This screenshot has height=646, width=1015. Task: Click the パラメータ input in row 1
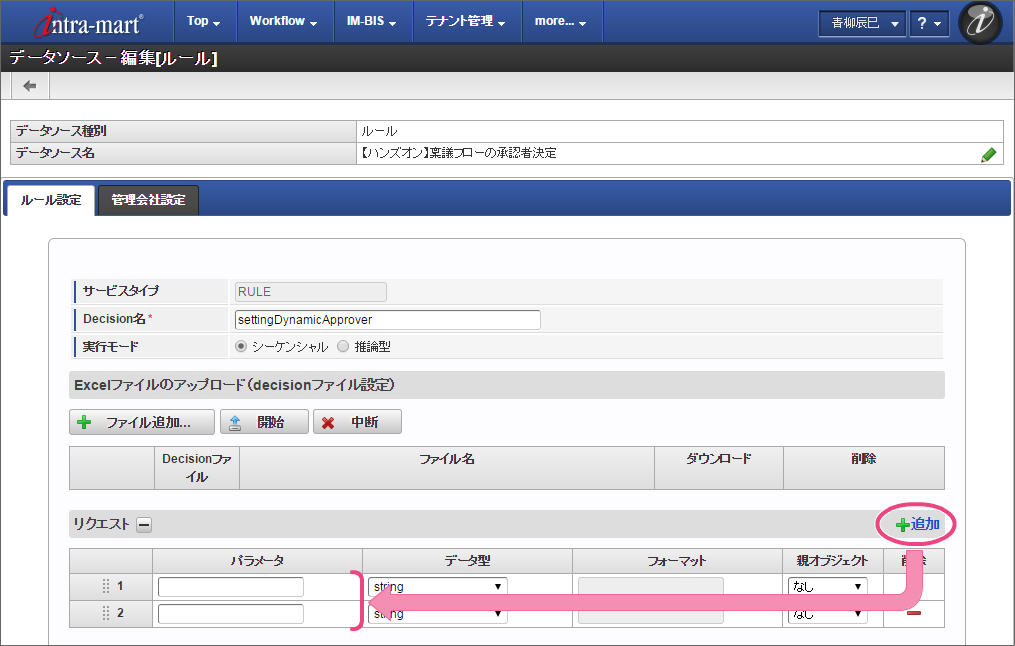[x=231, y=586]
